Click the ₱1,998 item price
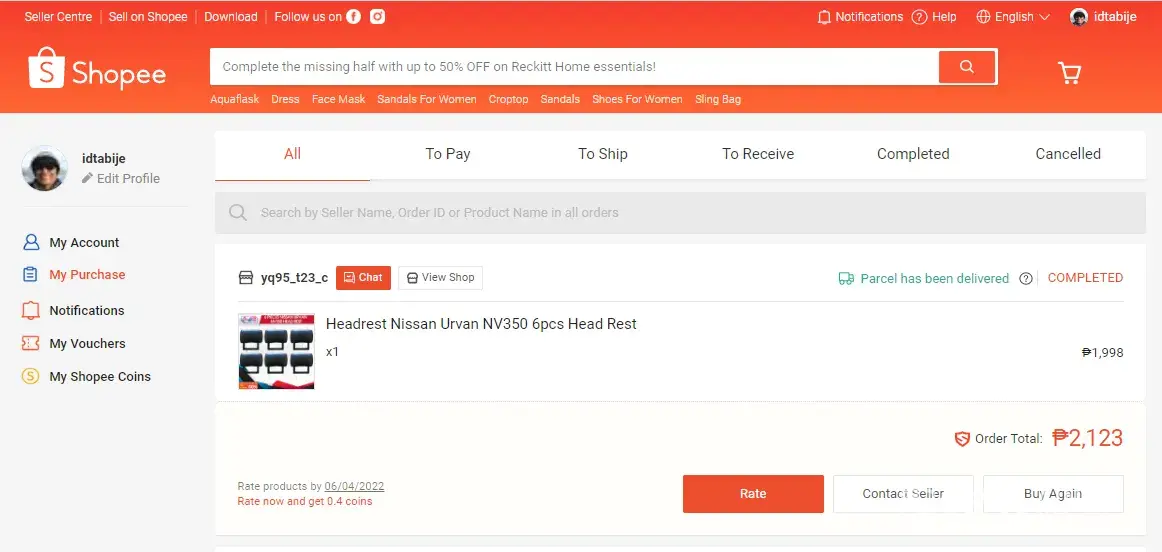1162x552 pixels. pos(1103,353)
